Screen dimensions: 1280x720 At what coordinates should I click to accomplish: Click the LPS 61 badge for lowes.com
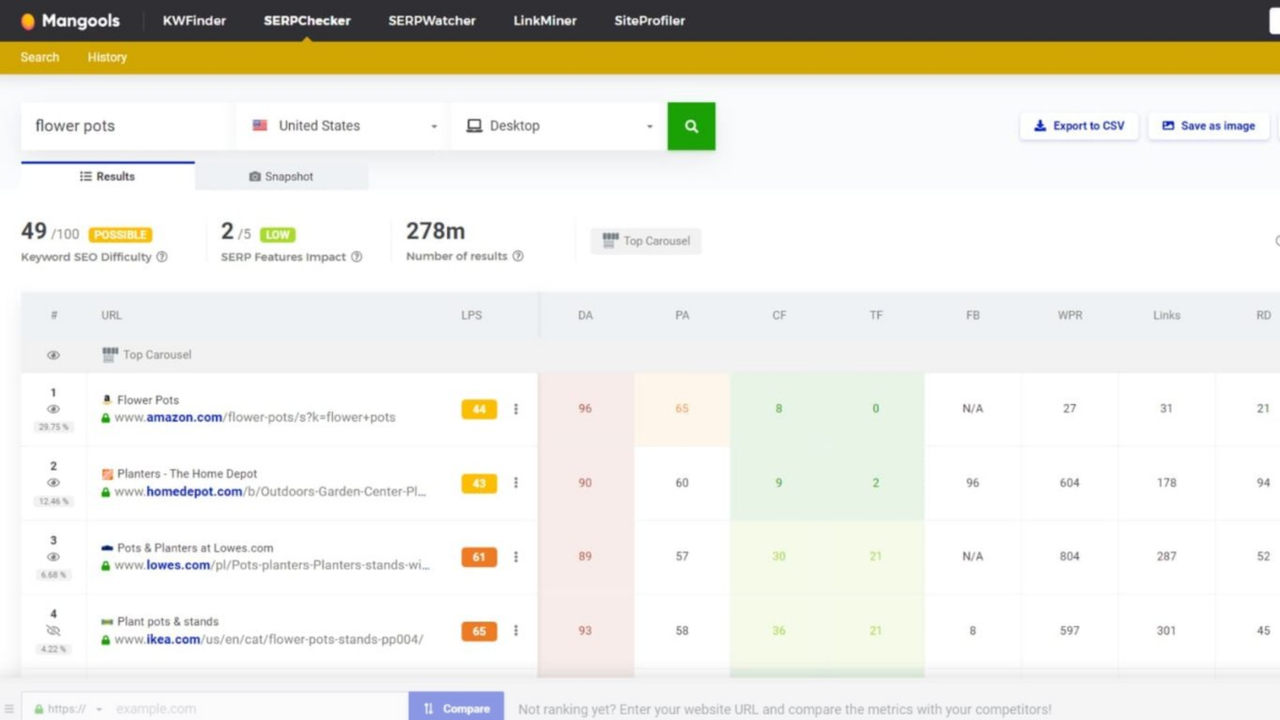coord(479,557)
